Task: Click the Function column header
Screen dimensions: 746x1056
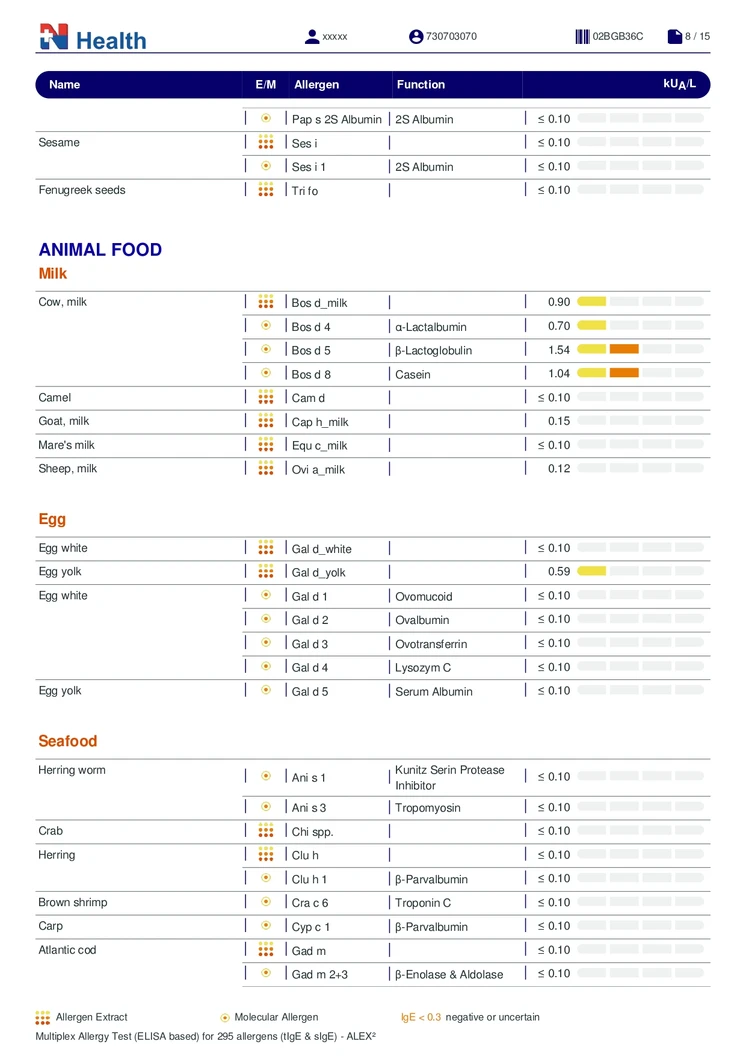Action: [x=421, y=85]
